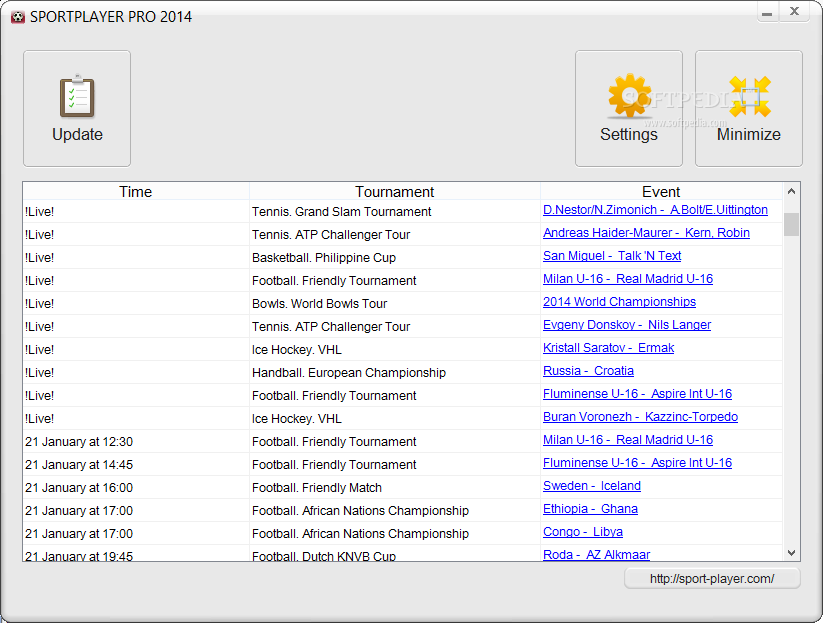Select the 21 January at 19:45 cell

pos(136,555)
